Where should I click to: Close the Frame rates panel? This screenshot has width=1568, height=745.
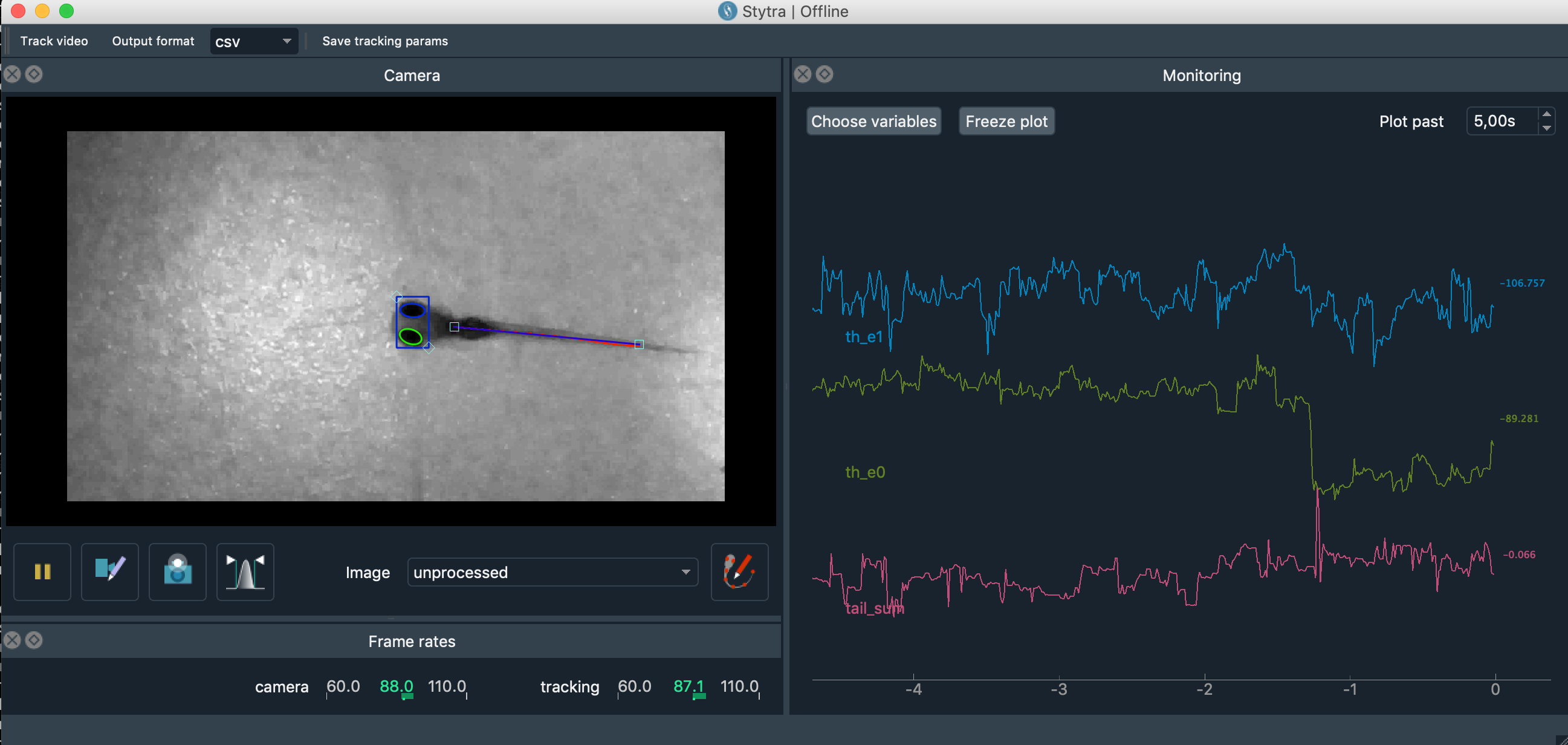[x=12, y=640]
